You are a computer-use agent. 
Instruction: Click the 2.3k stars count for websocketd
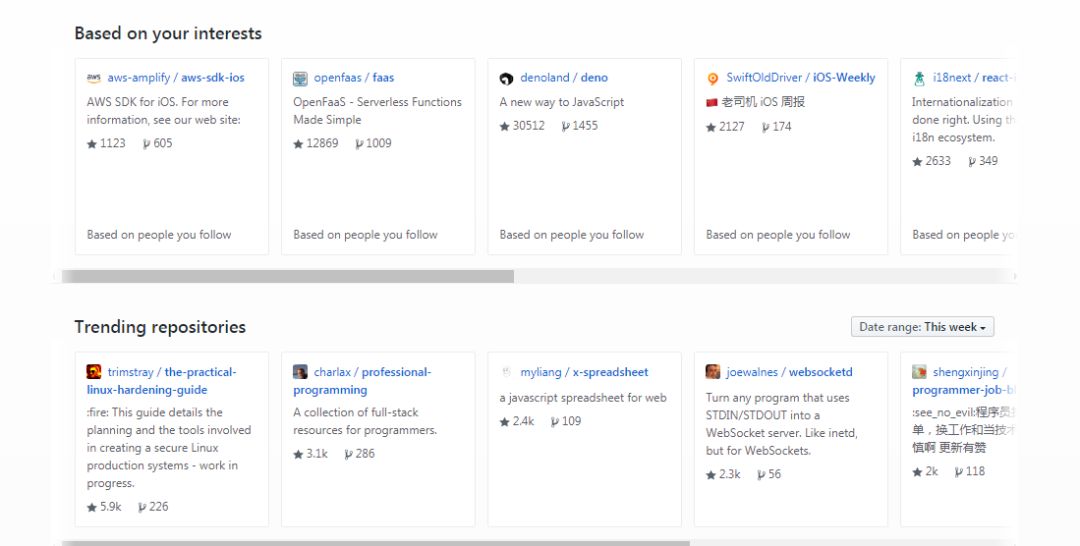click(729, 474)
